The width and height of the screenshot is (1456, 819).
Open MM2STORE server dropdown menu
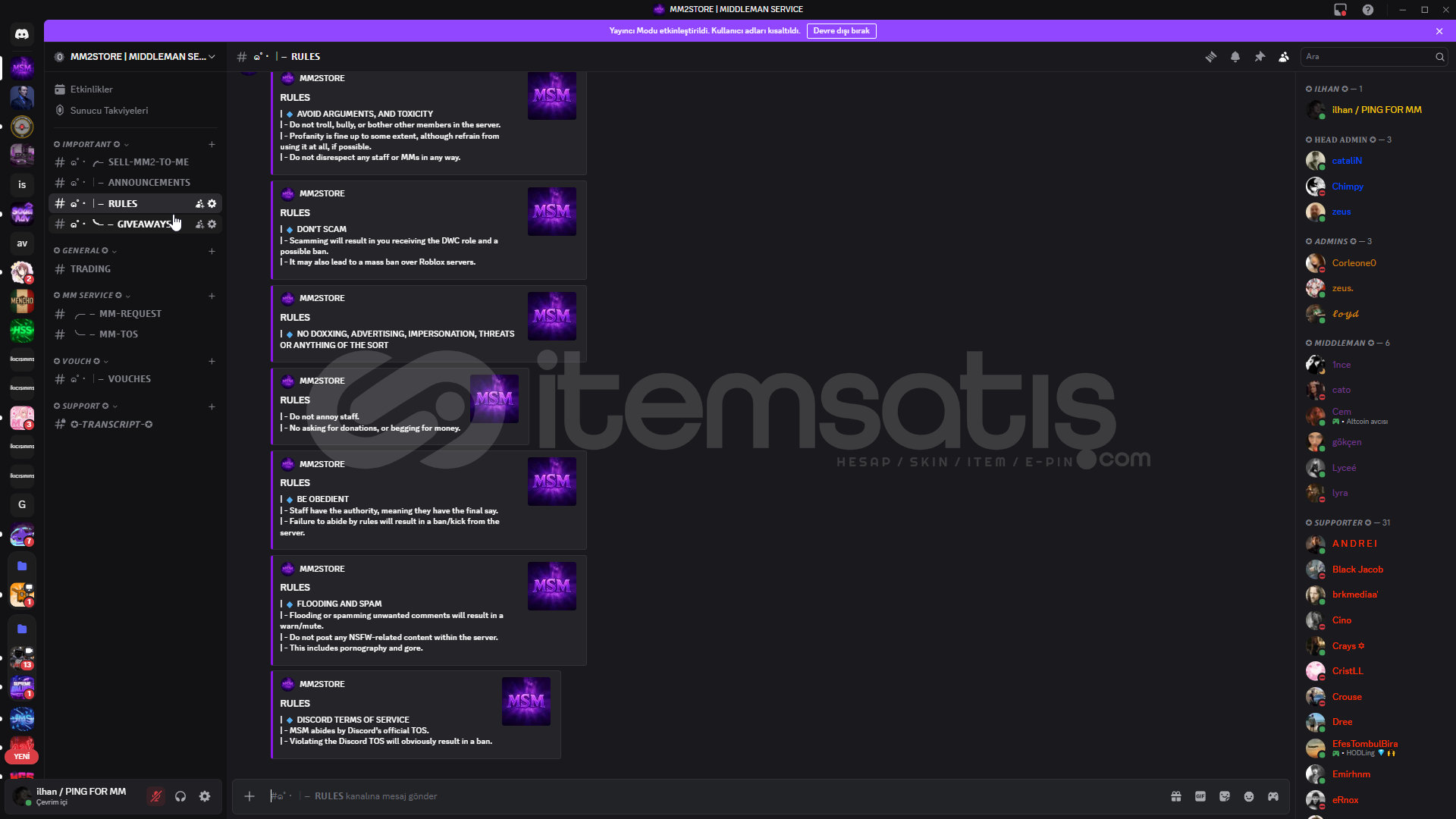pos(136,57)
